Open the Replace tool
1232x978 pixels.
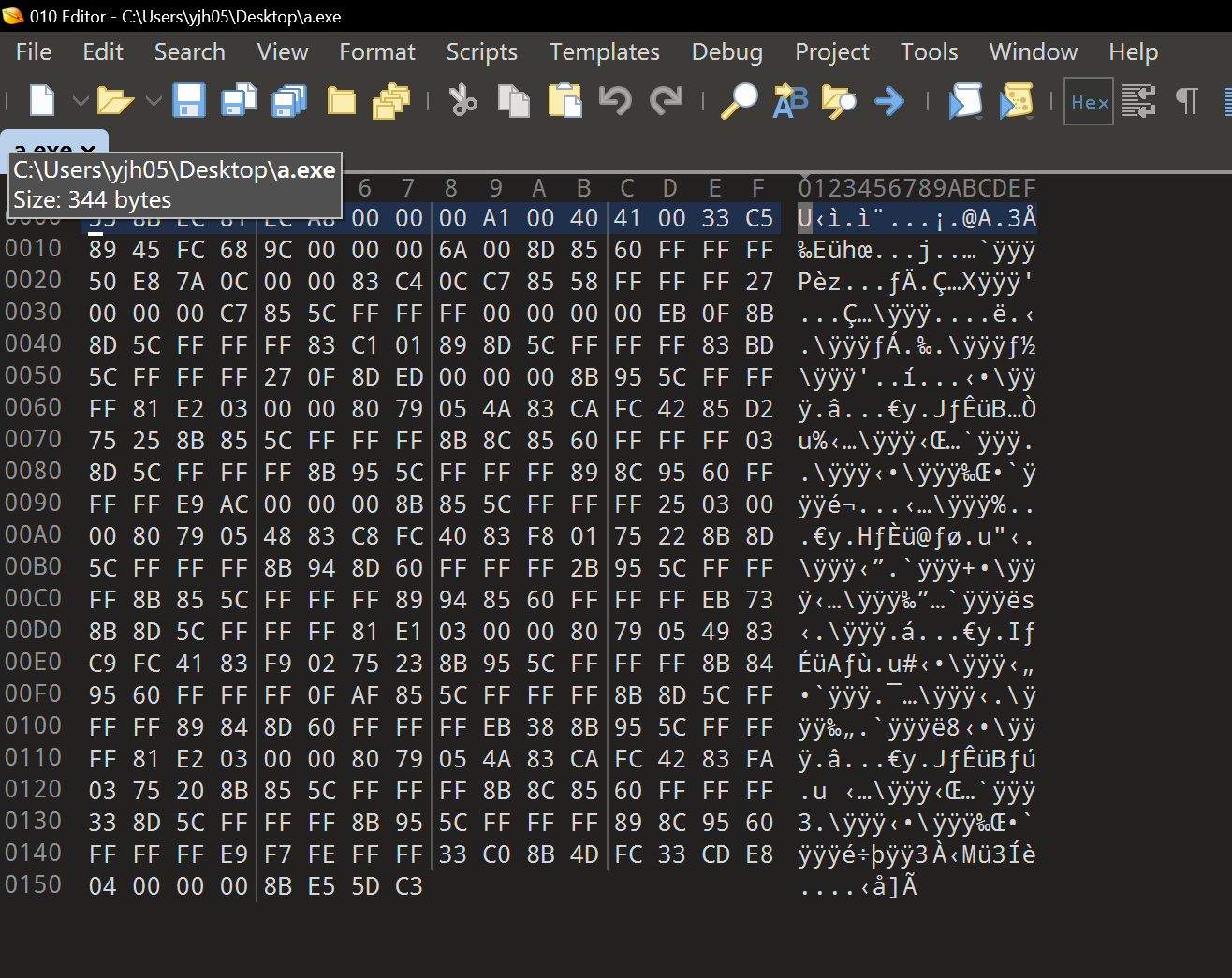(788, 100)
